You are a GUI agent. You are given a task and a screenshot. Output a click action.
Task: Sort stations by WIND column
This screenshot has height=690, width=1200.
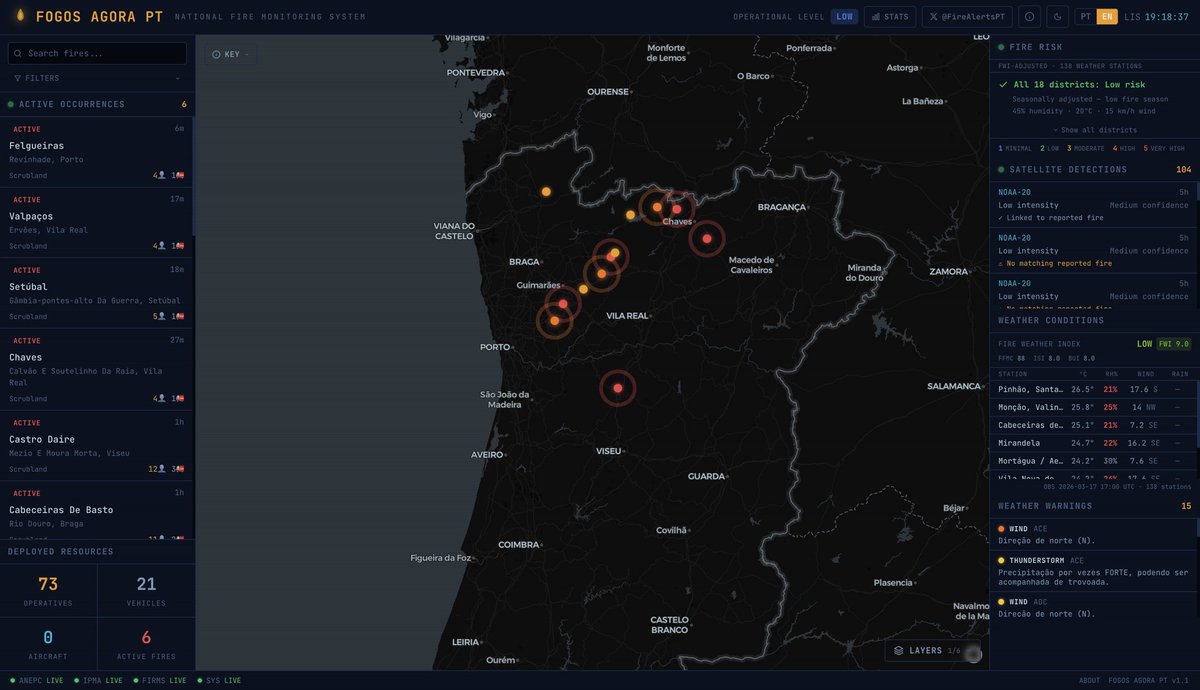[1146, 374]
